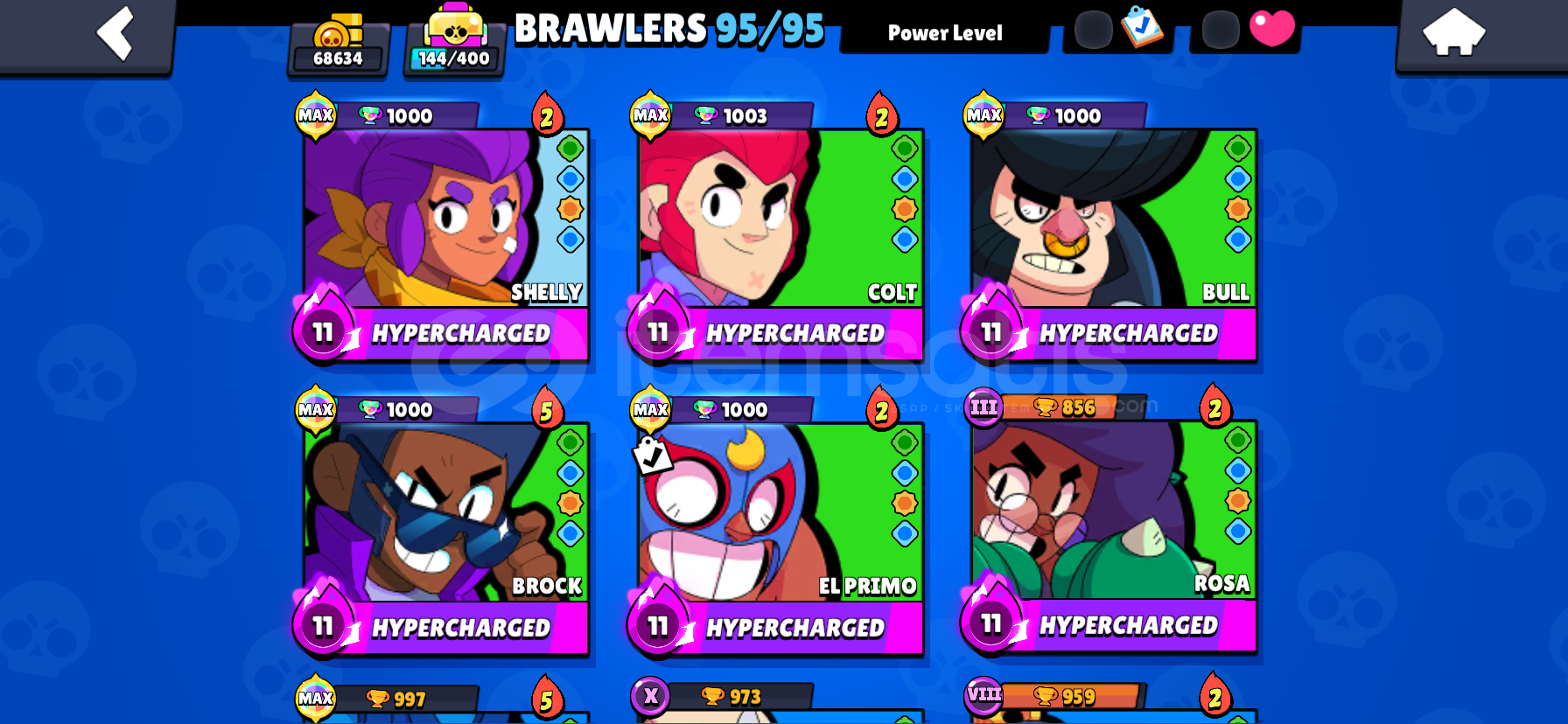Go to the home screen icon
Image resolution: width=1568 pixels, height=724 pixels.
(x=1453, y=31)
